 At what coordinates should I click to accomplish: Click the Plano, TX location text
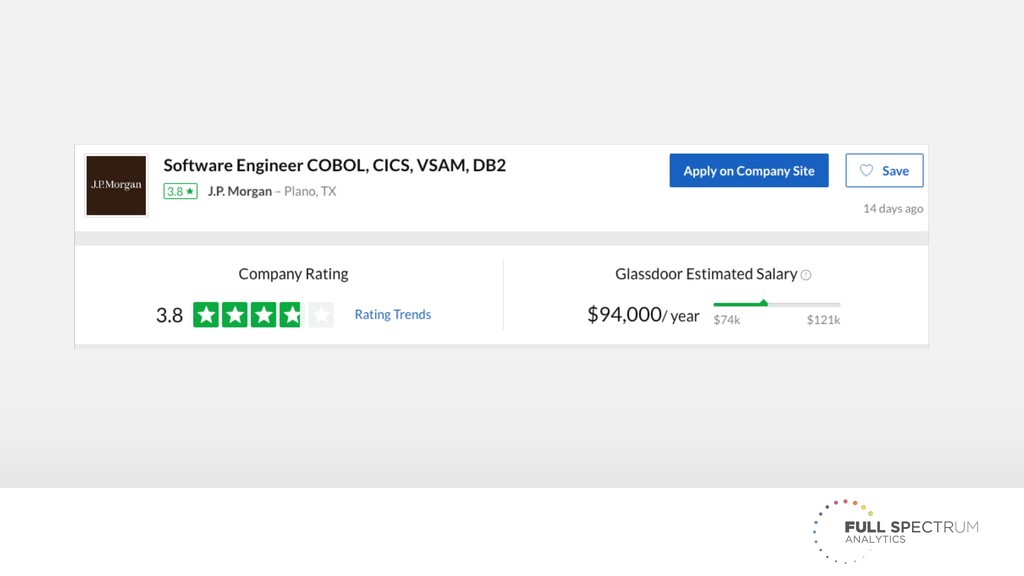point(310,191)
